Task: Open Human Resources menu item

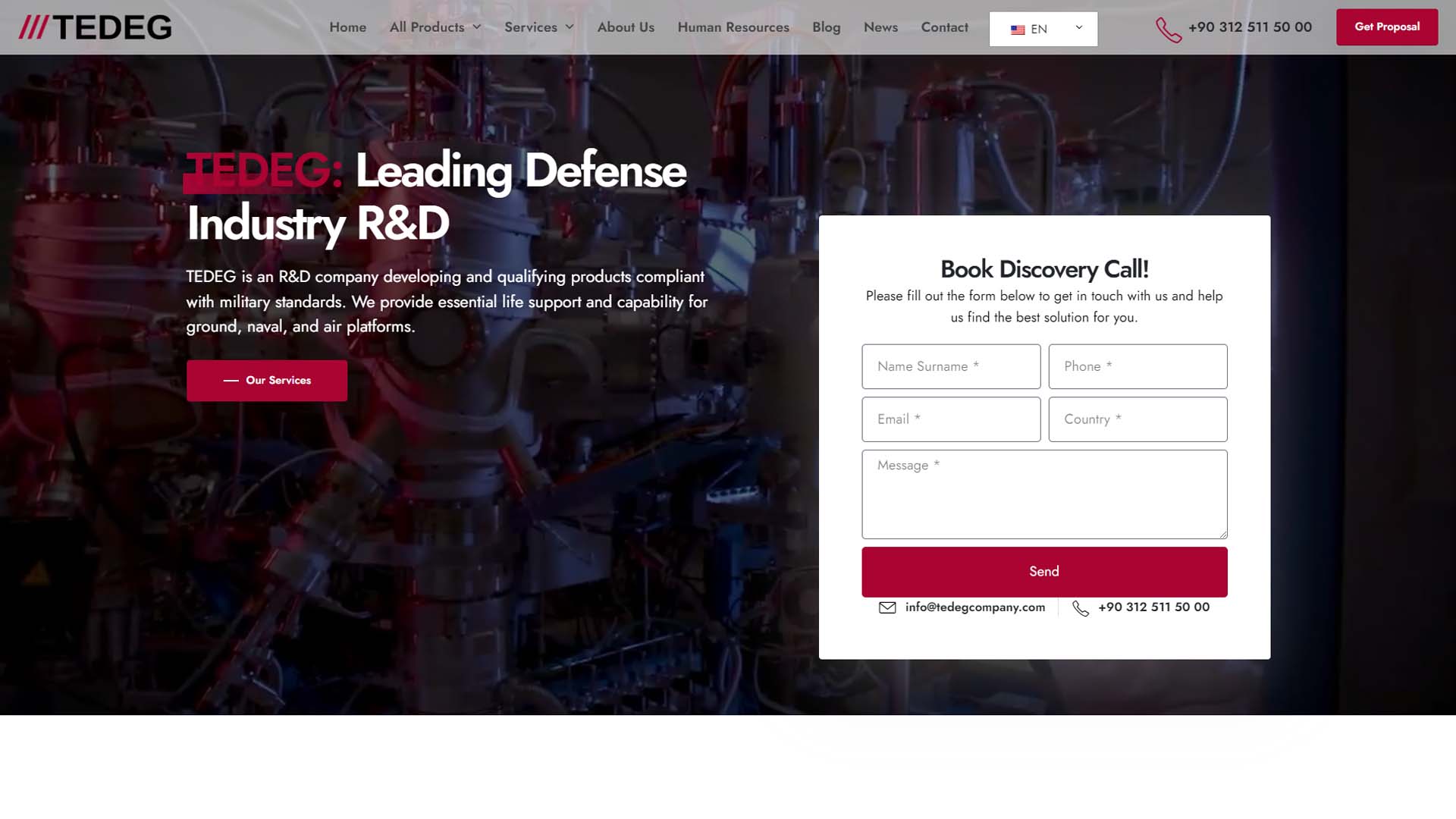Action: 733,27
